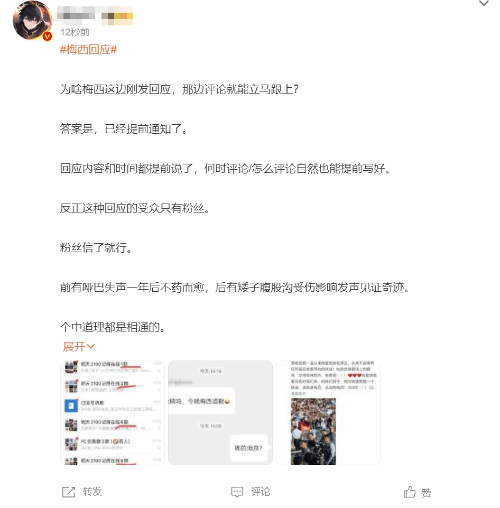Open the 12秒前 timestamp link
500x508 pixels.
click(75, 32)
